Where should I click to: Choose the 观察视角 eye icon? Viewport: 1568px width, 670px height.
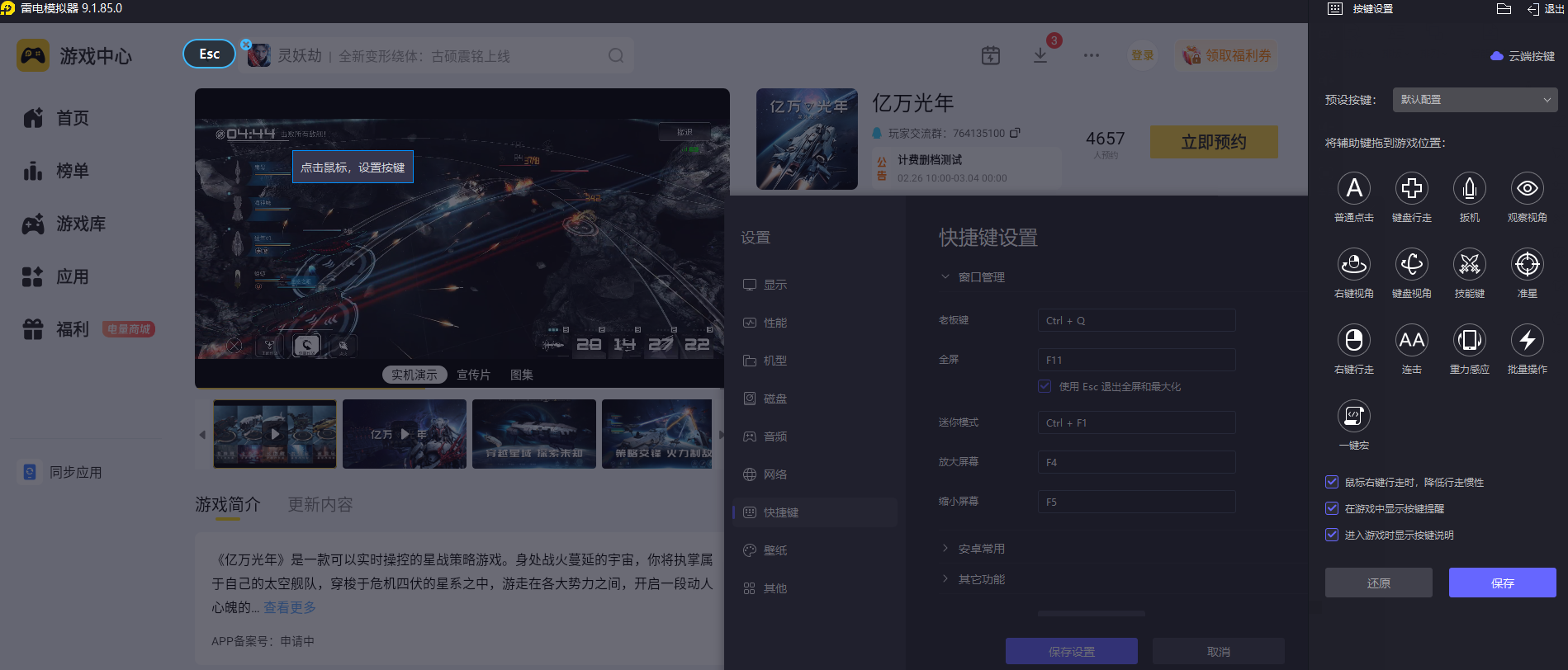[x=1527, y=189]
